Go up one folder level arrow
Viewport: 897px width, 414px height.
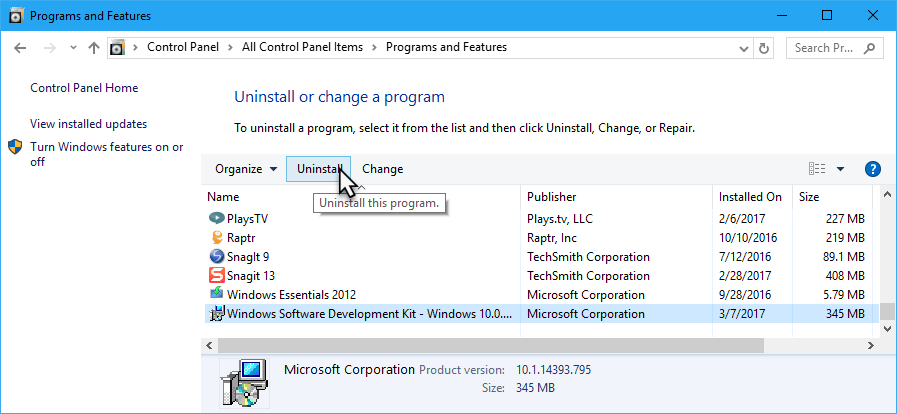tap(94, 48)
